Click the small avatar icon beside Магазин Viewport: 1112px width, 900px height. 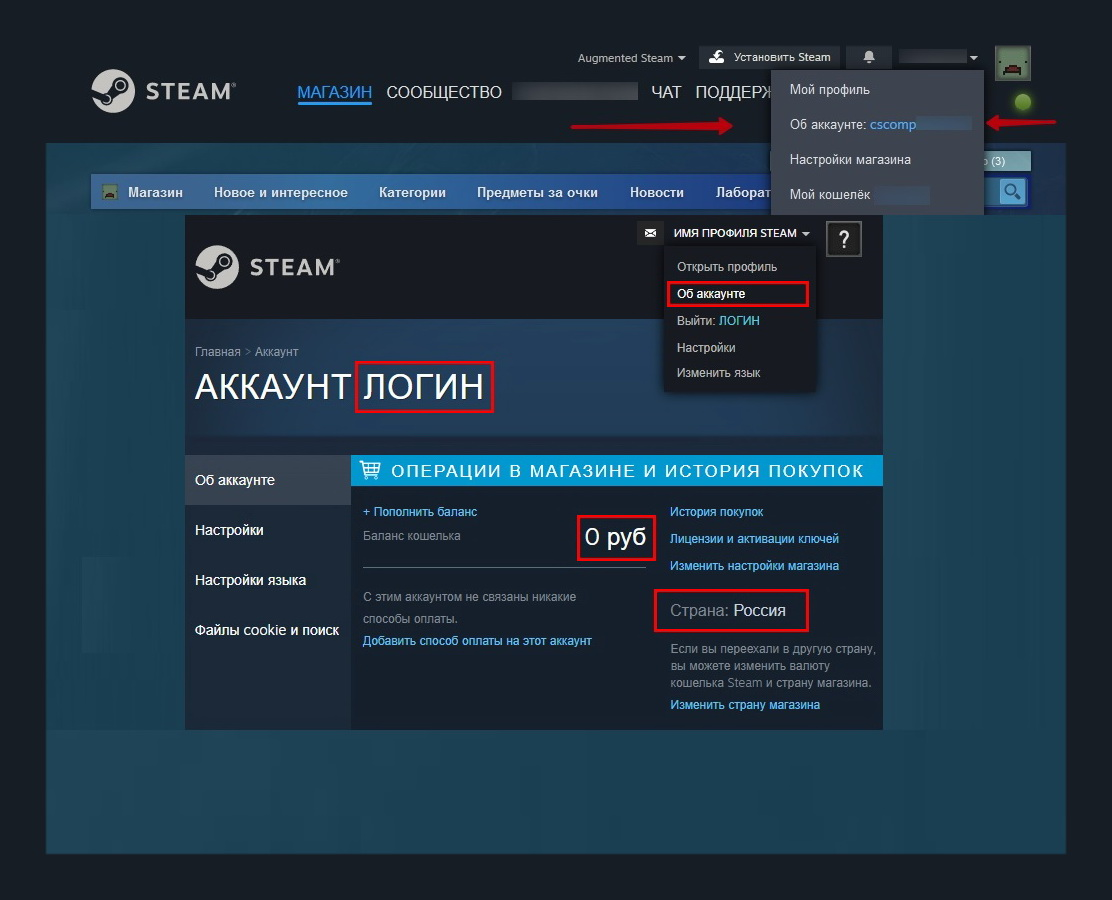coord(110,192)
